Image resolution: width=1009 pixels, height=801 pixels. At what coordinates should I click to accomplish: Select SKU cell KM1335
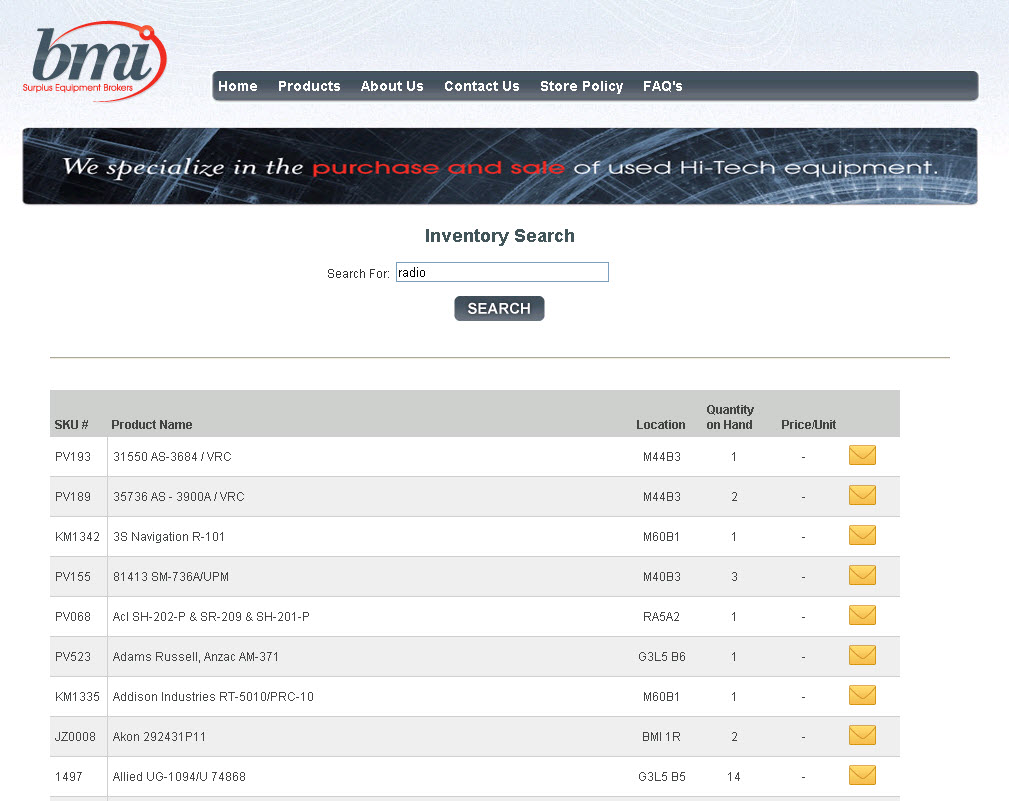77,697
